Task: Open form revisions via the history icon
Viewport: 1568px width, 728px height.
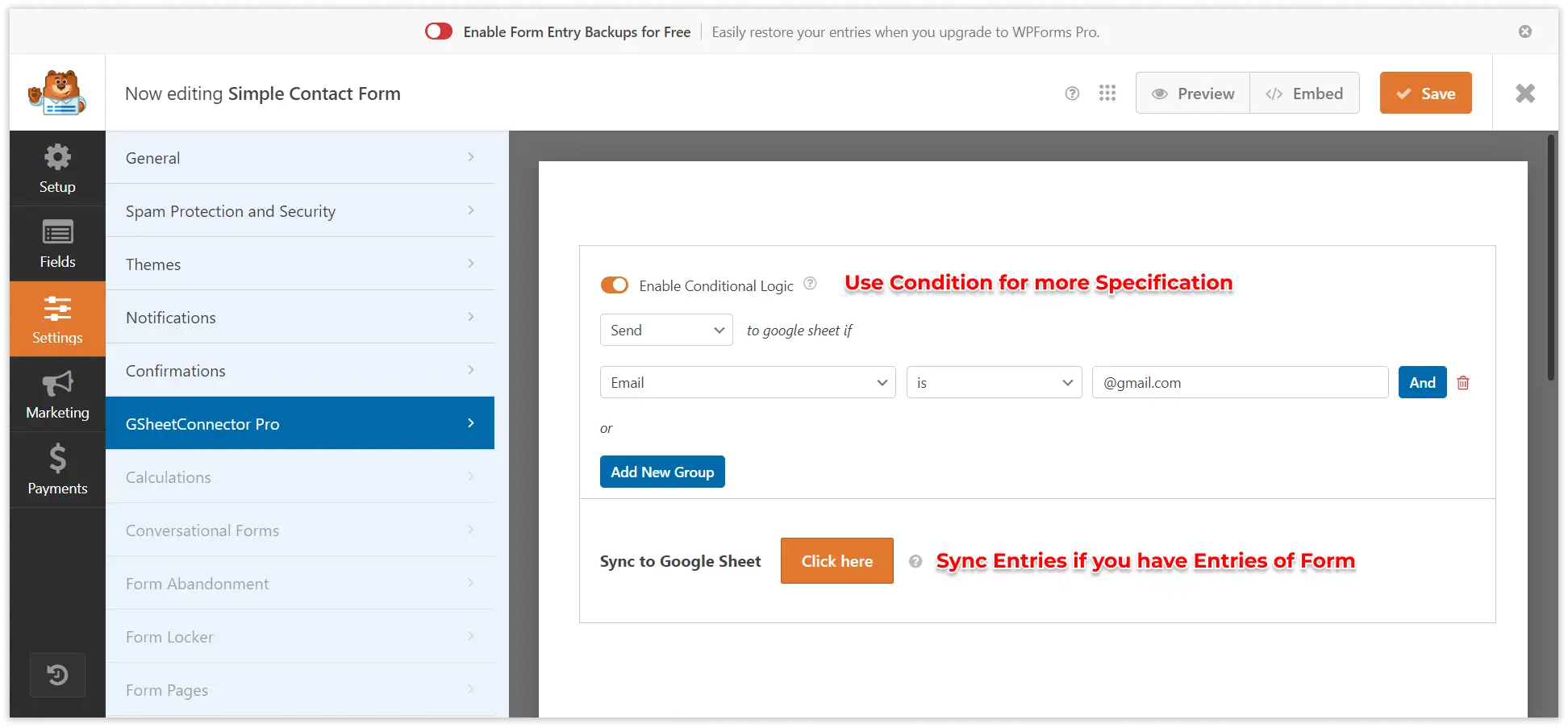Action: pyautogui.click(x=56, y=675)
